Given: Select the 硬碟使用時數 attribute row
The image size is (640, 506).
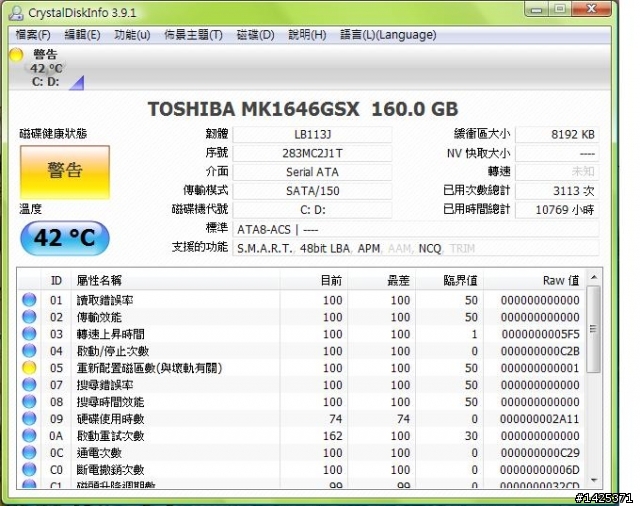Looking at the screenshot, I should tap(301, 419).
